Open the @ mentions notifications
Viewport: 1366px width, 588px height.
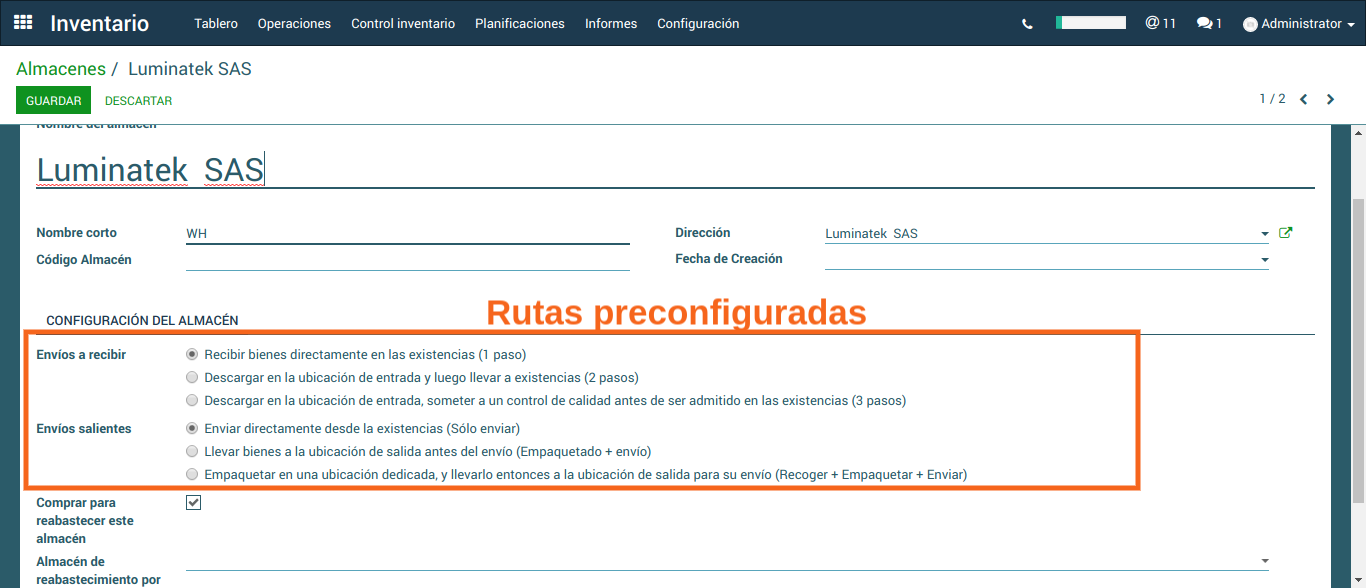(1160, 23)
